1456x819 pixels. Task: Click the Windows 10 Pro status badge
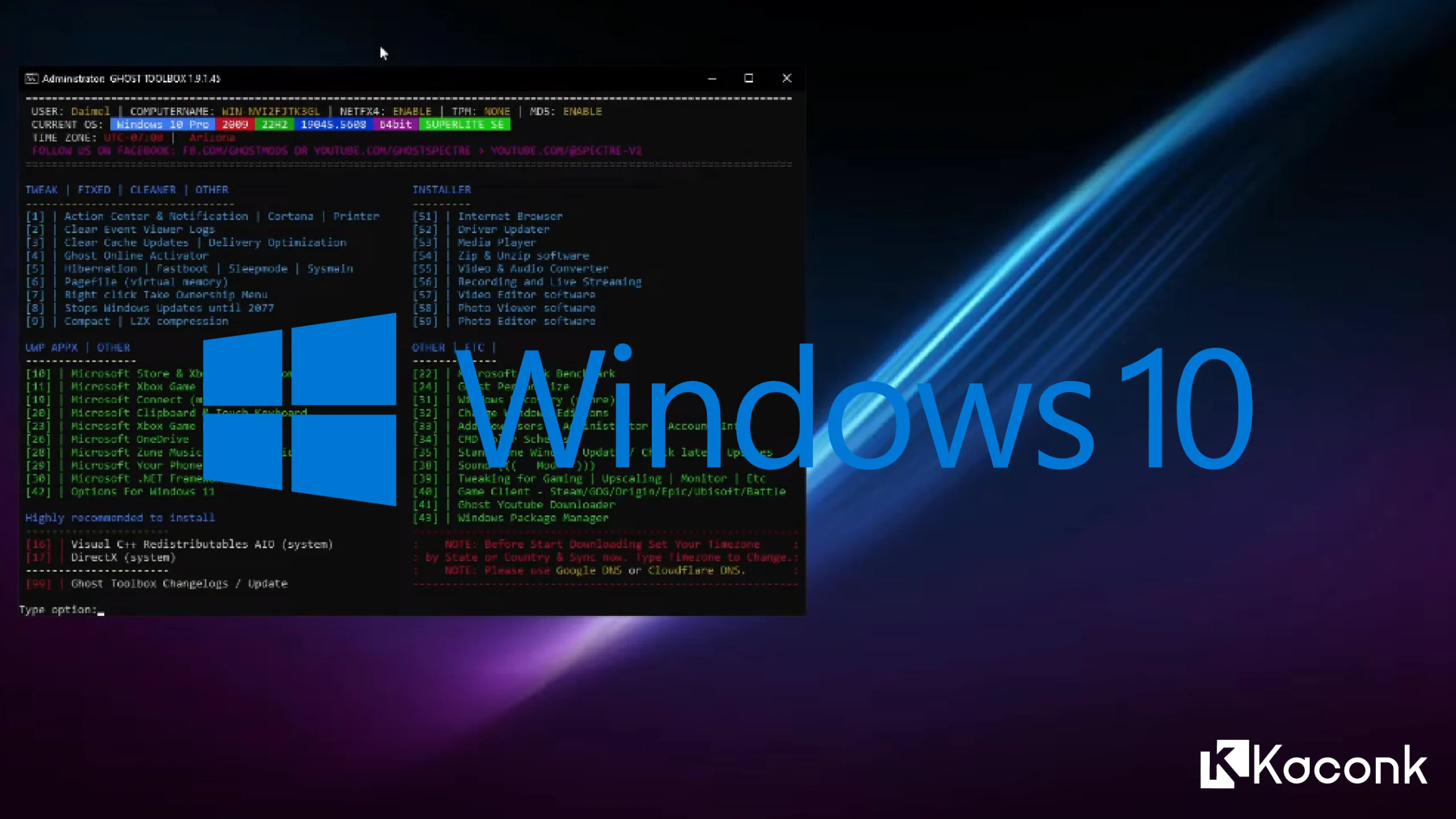[x=162, y=124]
